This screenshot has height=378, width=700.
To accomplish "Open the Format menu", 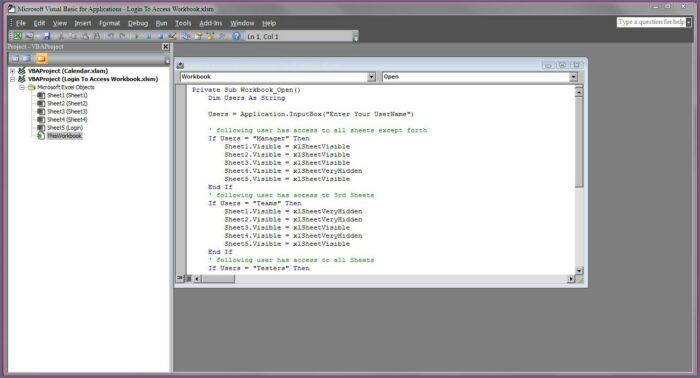I will [x=109, y=23].
